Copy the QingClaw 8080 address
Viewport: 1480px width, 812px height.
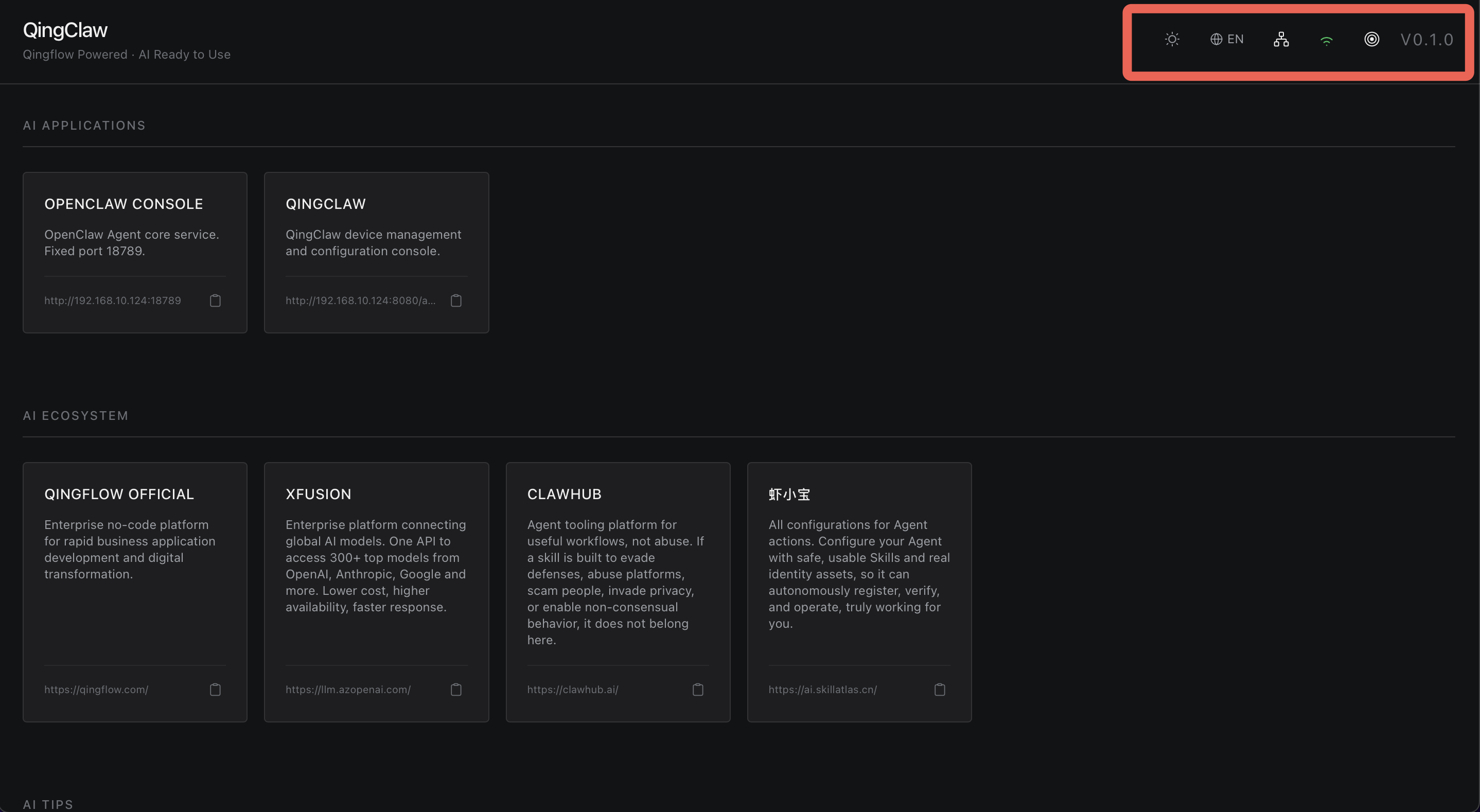[x=456, y=301]
